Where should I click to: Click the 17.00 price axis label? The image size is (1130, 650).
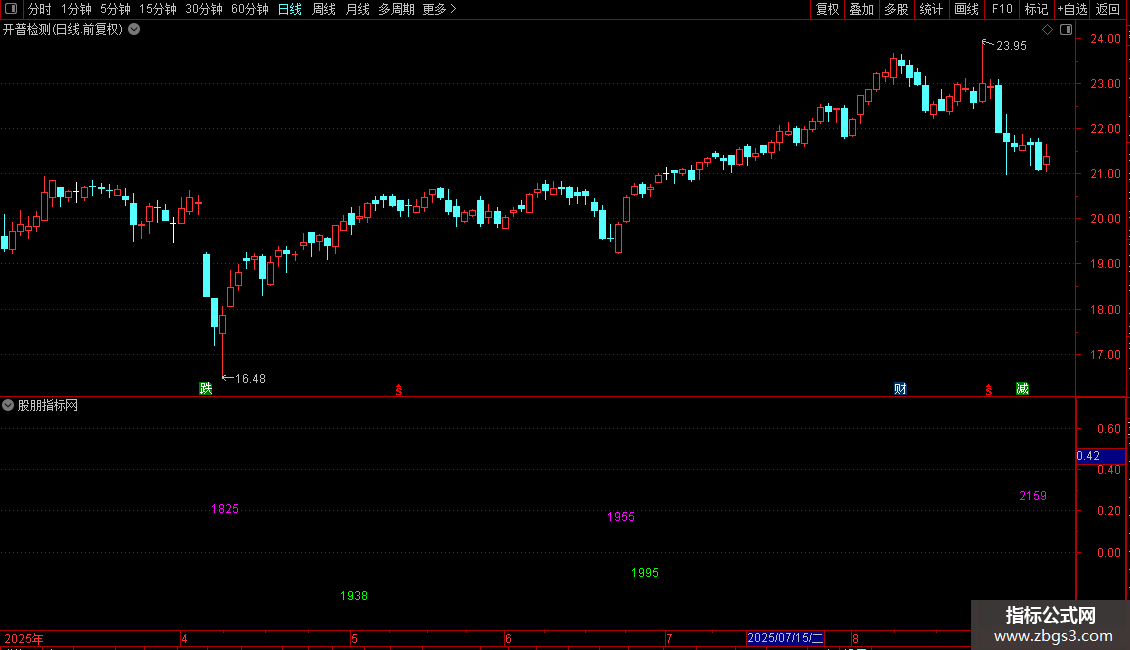1105,355
